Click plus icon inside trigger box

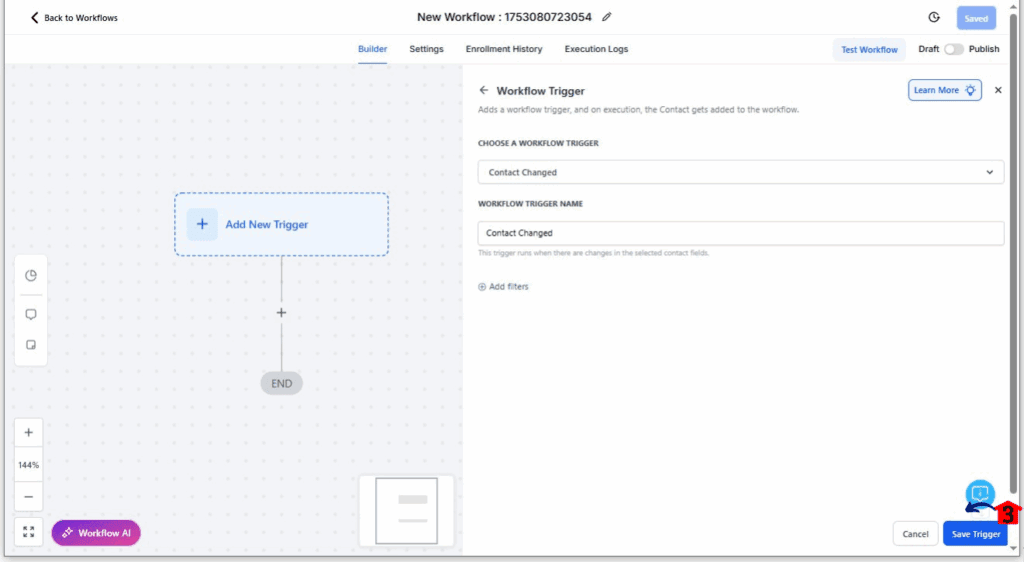[202, 224]
